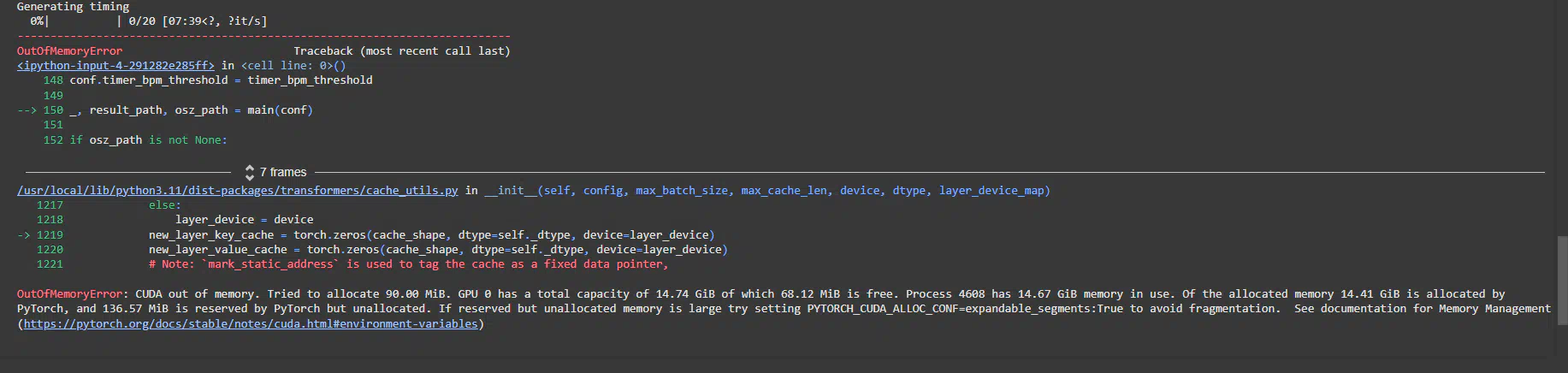Click the red mark_static_address comment
Viewport: 1568px width, 373px height.
408,264
